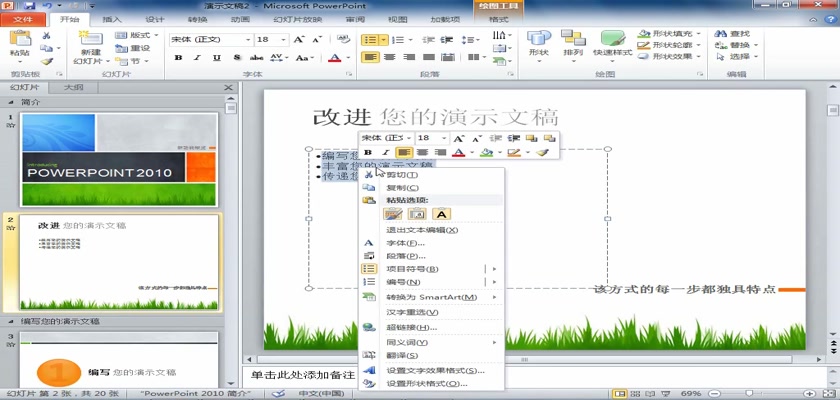840x400 pixels.
Task: Open the Arrange (排列) menu
Action: click(573, 46)
